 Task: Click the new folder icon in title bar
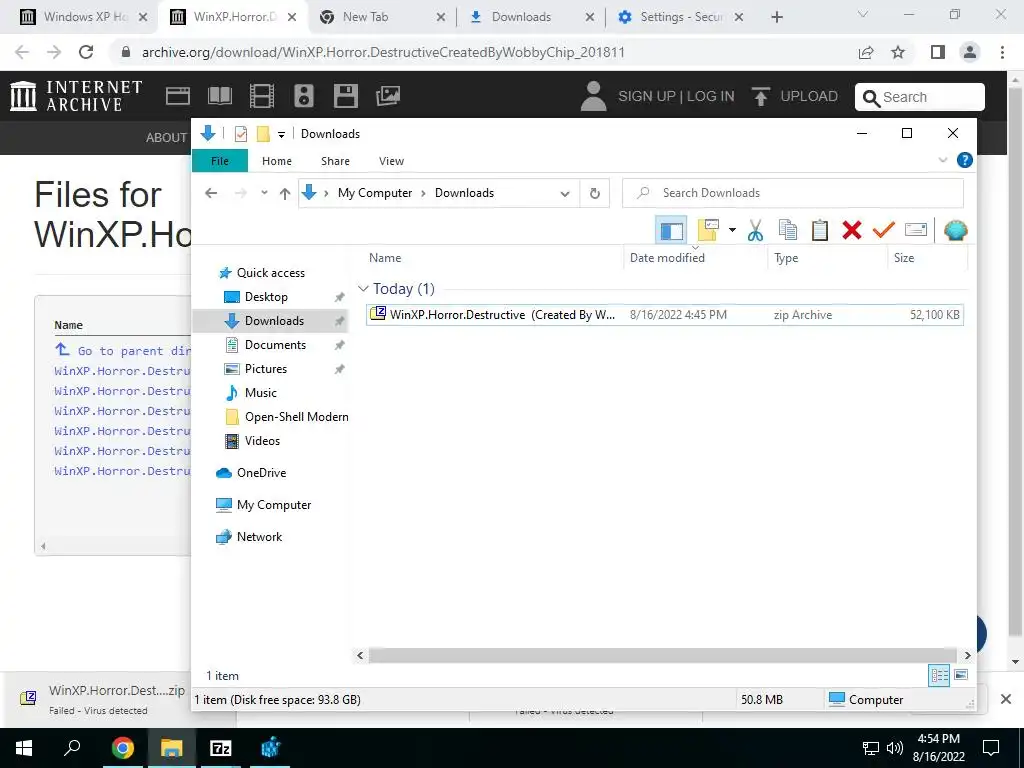[x=263, y=134]
